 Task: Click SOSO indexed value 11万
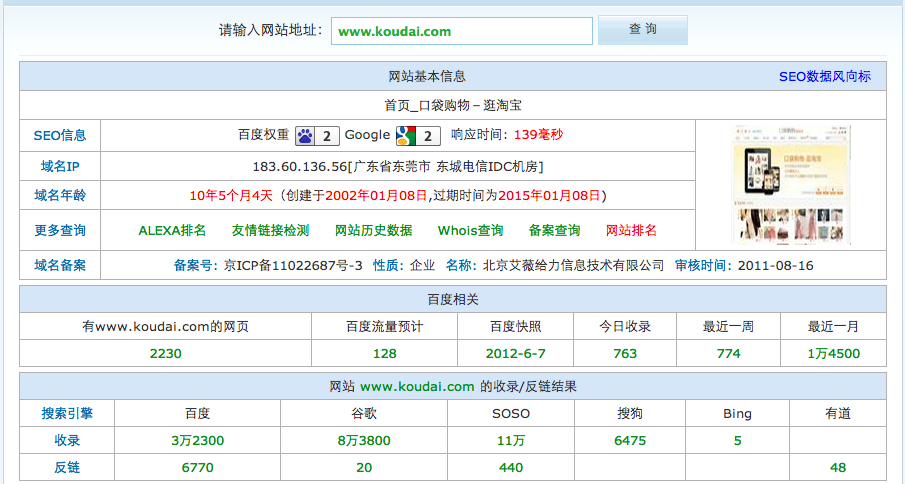pos(511,441)
